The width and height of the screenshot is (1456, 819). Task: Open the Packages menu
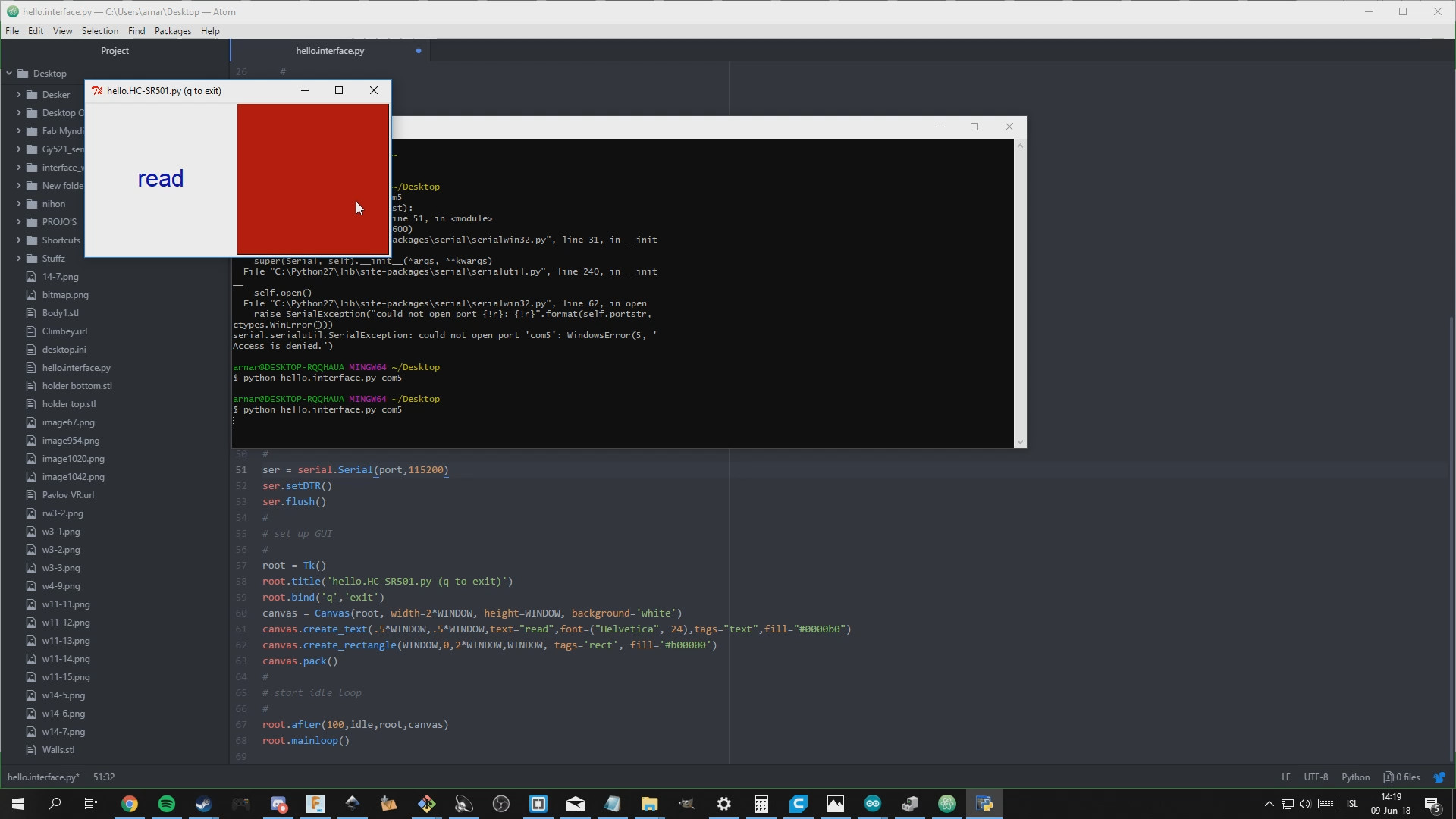tap(172, 31)
